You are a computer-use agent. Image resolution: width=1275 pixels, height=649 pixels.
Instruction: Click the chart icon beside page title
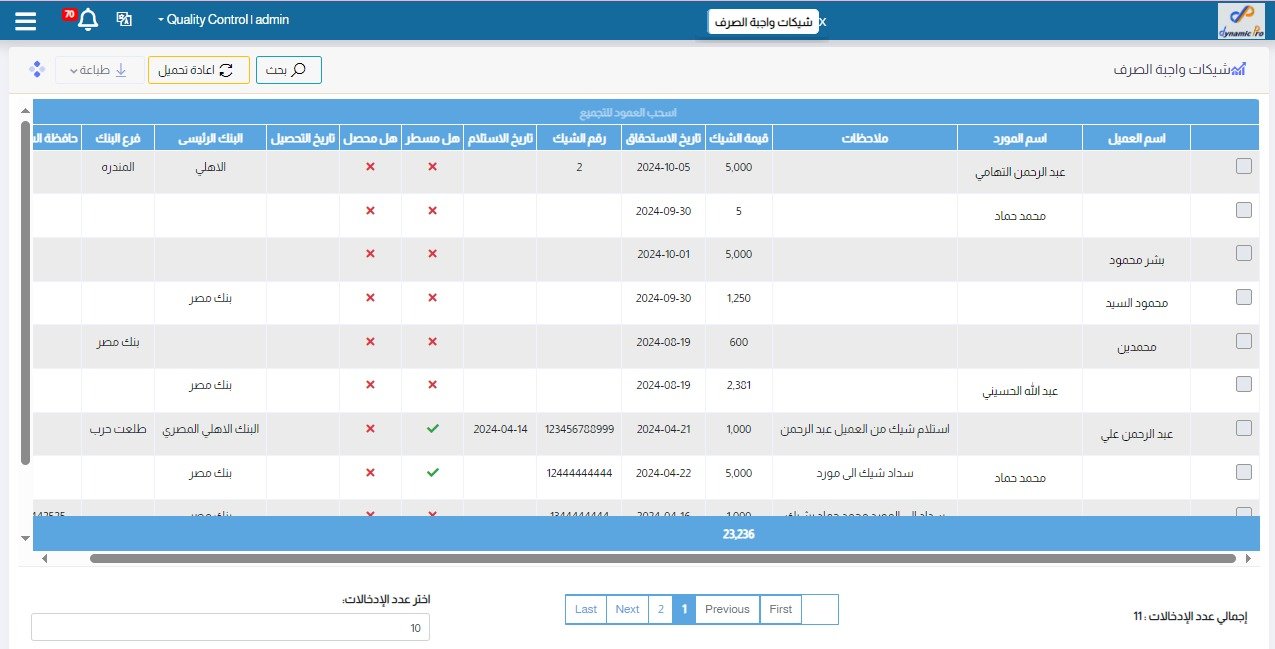point(1238,70)
